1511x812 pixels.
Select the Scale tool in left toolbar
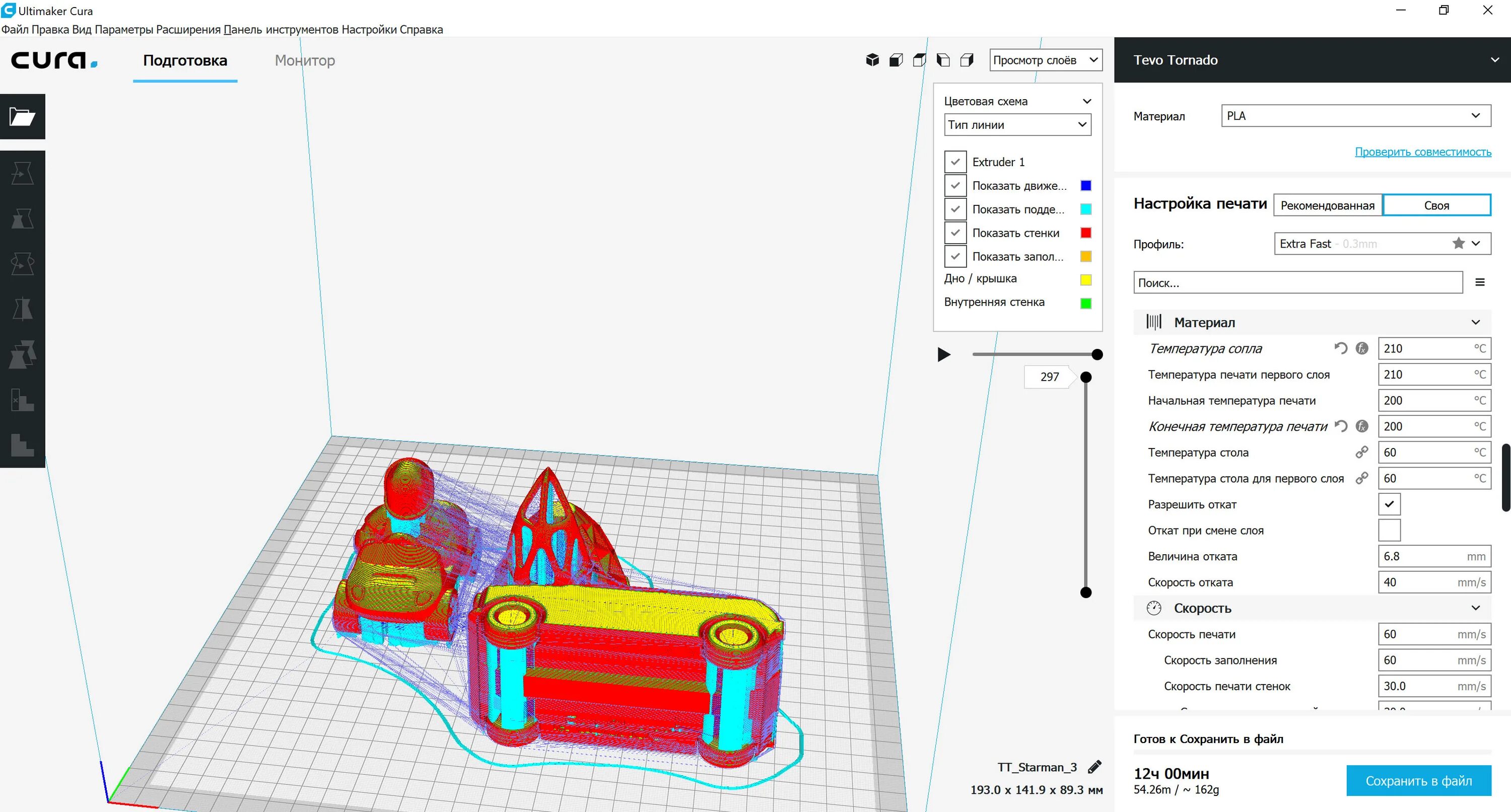click(x=22, y=218)
